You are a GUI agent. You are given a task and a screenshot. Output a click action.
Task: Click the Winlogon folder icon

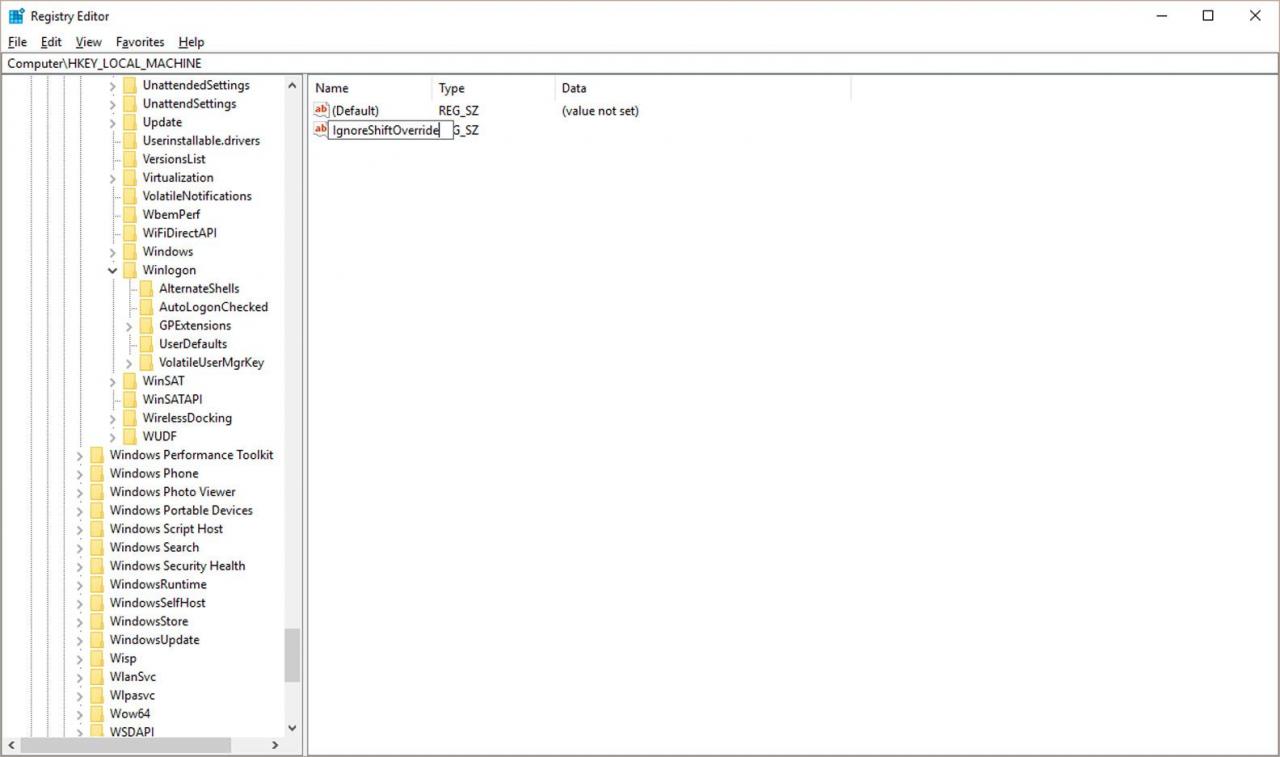click(x=130, y=270)
